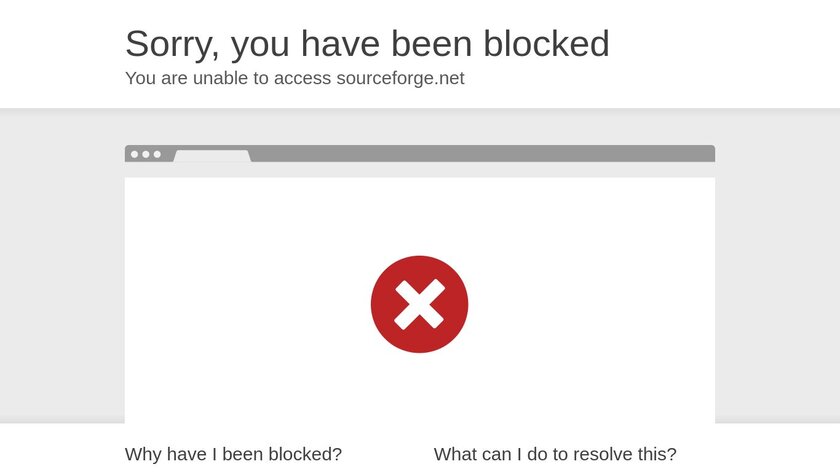Click the red error X icon
840x472 pixels.
[x=419, y=304]
